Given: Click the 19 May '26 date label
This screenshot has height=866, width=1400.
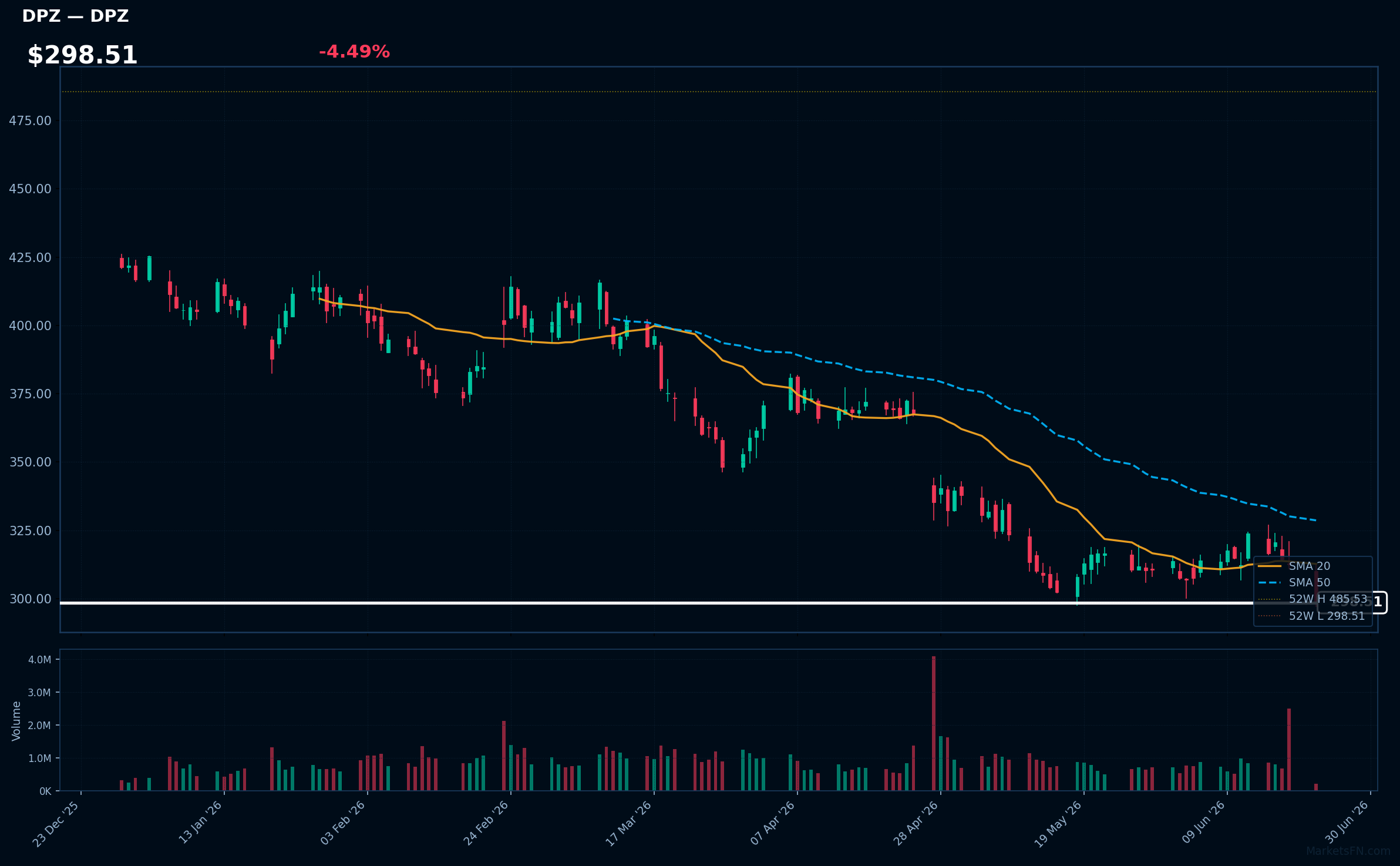Looking at the screenshot, I should 1058,824.
